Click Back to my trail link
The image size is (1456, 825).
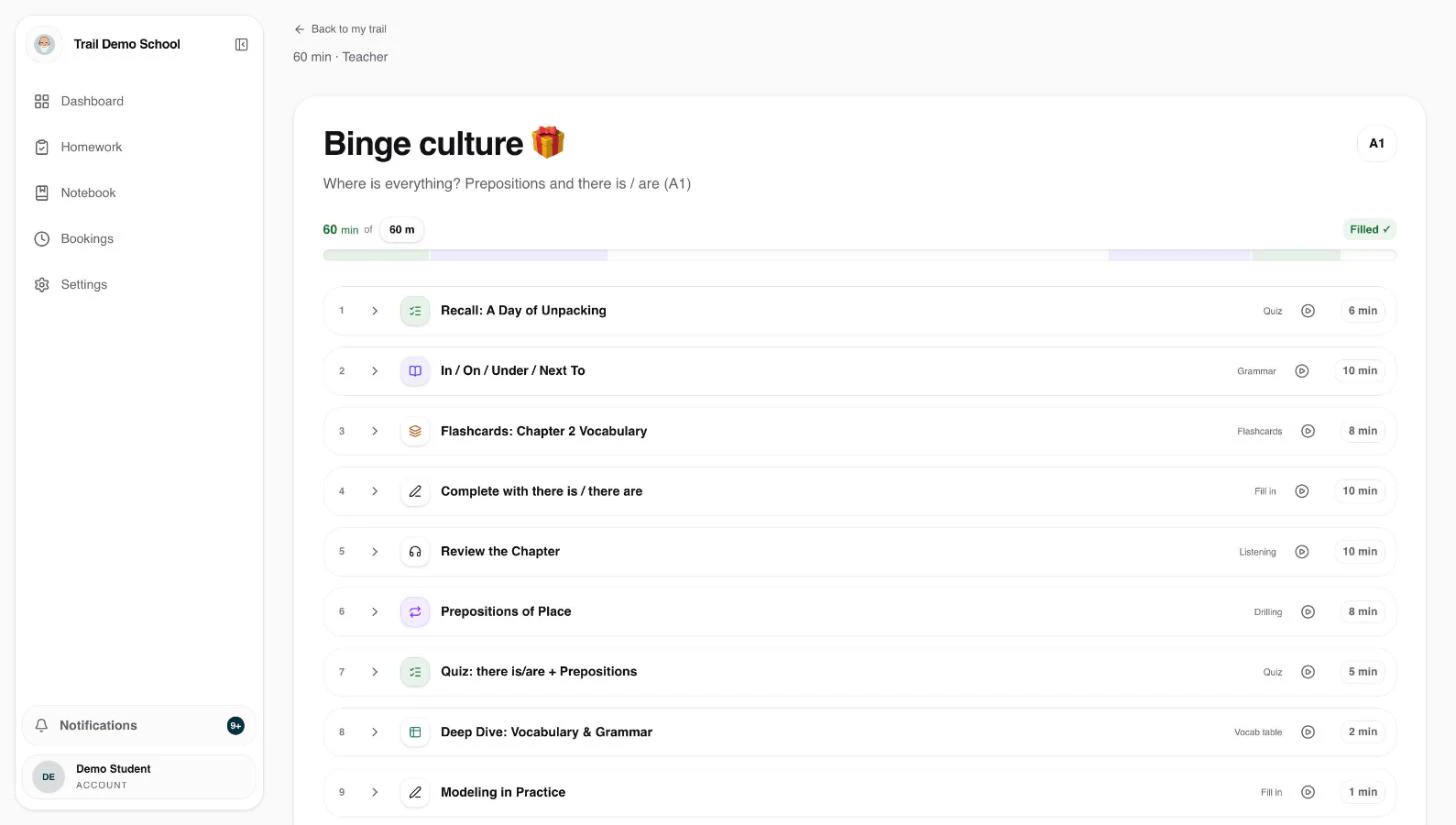click(340, 29)
